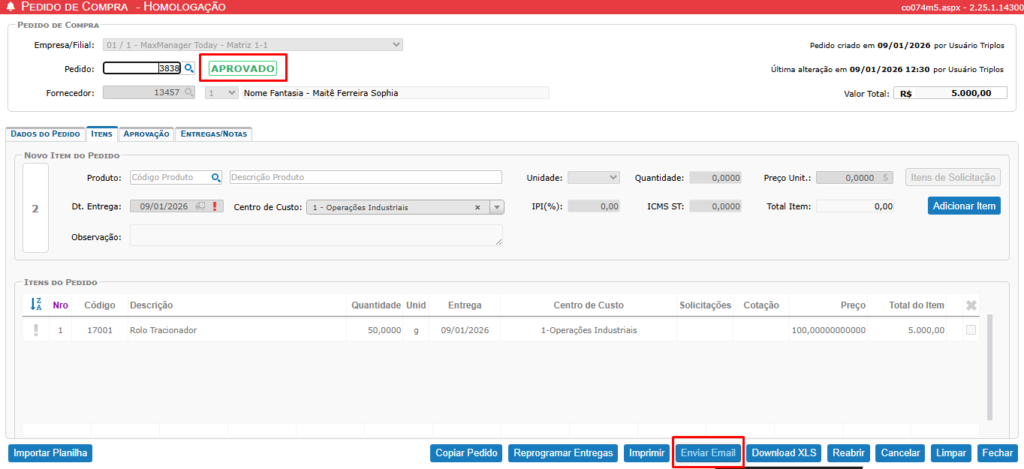Click the Adicionar Item button
This screenshot has height=469, width=1024.
[x=963, y=206]
